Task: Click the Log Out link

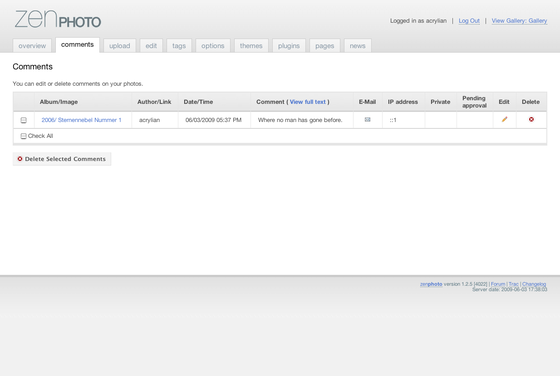Action: click(469, 21)
